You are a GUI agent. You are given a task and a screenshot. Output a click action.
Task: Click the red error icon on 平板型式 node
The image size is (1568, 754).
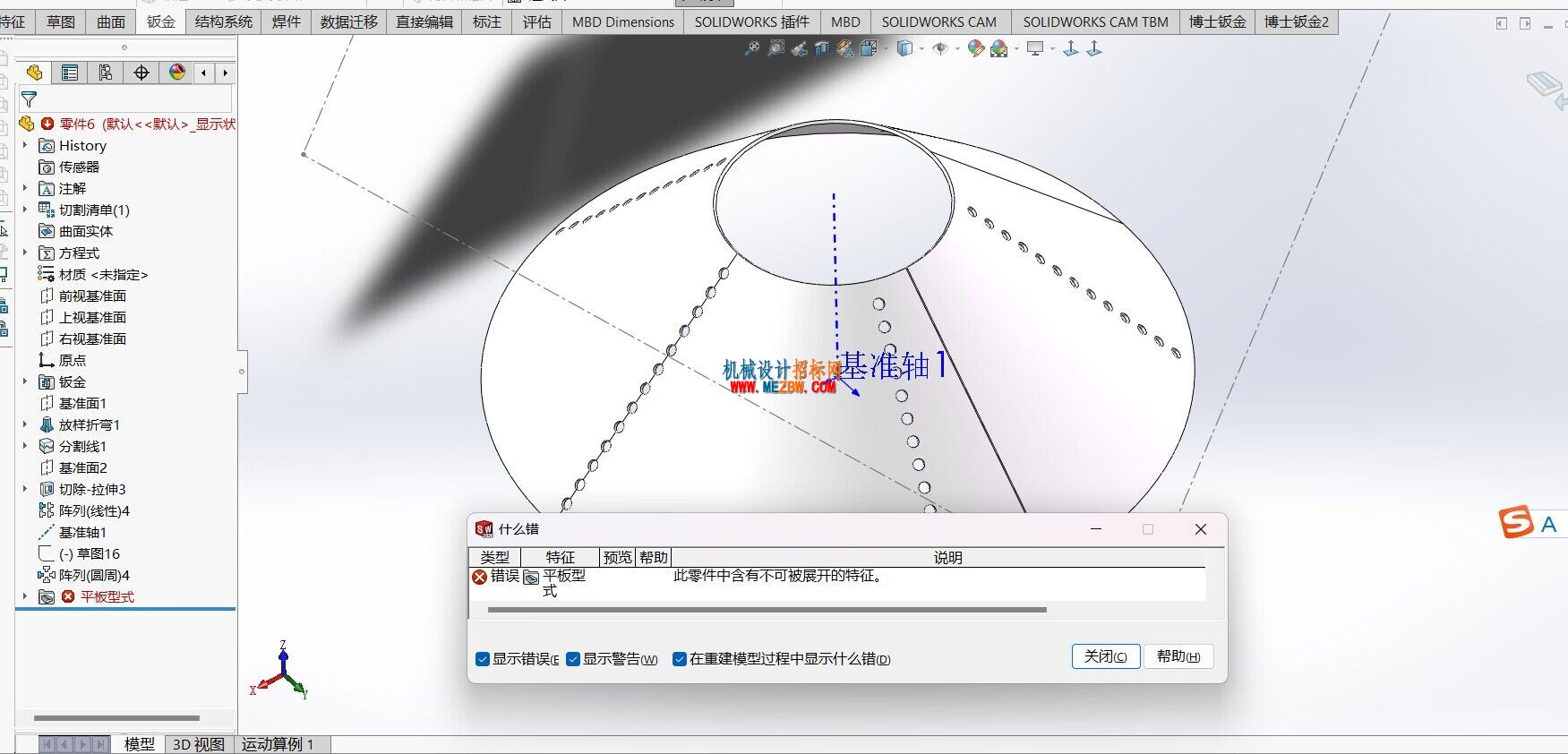tap(68, 596)
